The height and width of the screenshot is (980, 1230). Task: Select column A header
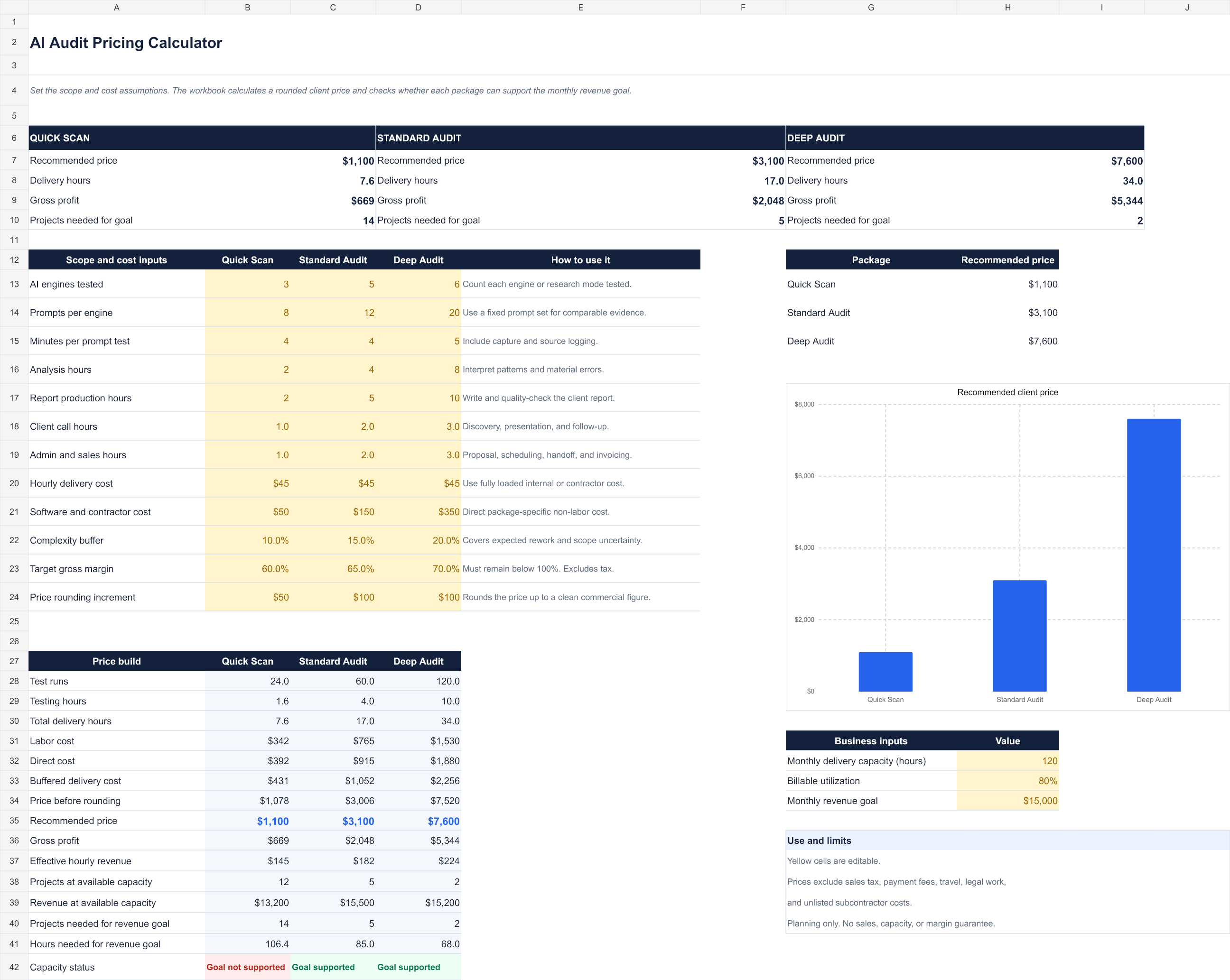click(116, 8)
